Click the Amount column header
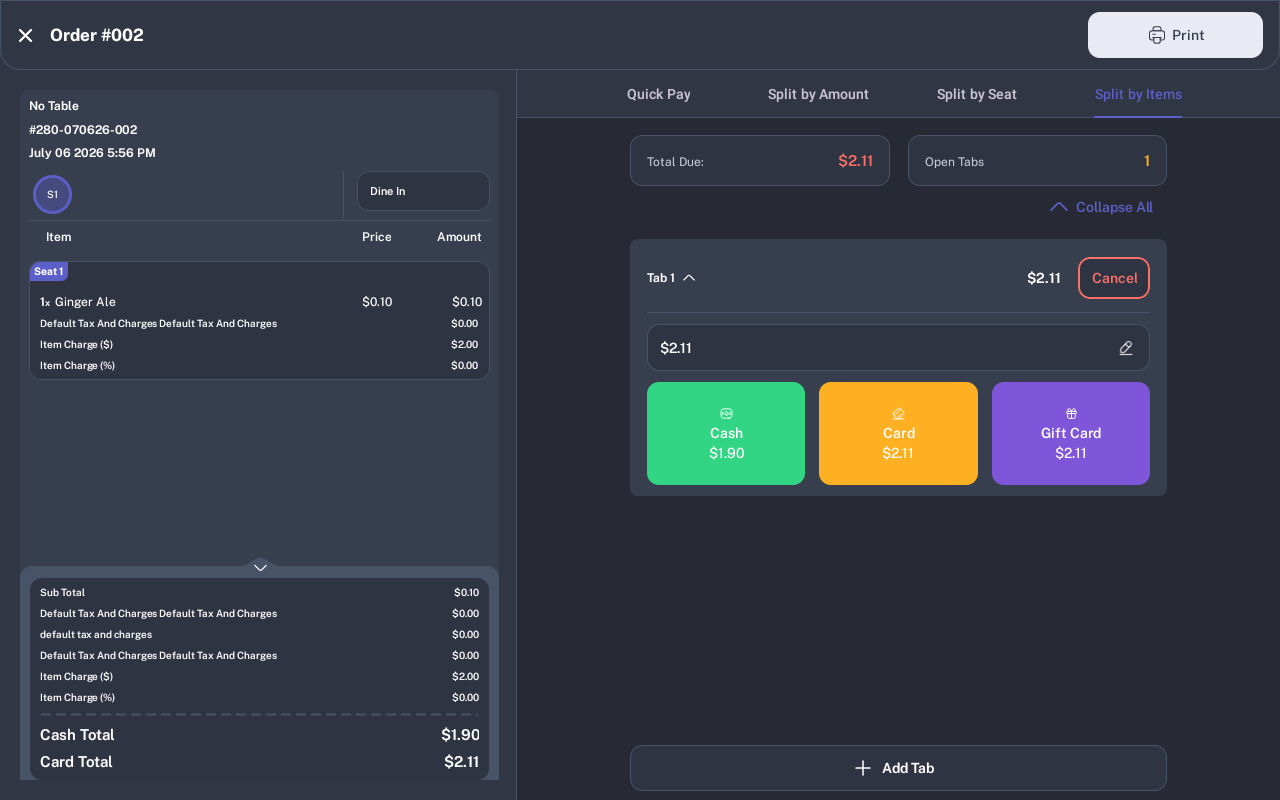This screenshot has width=1280, height=800. 459,237
